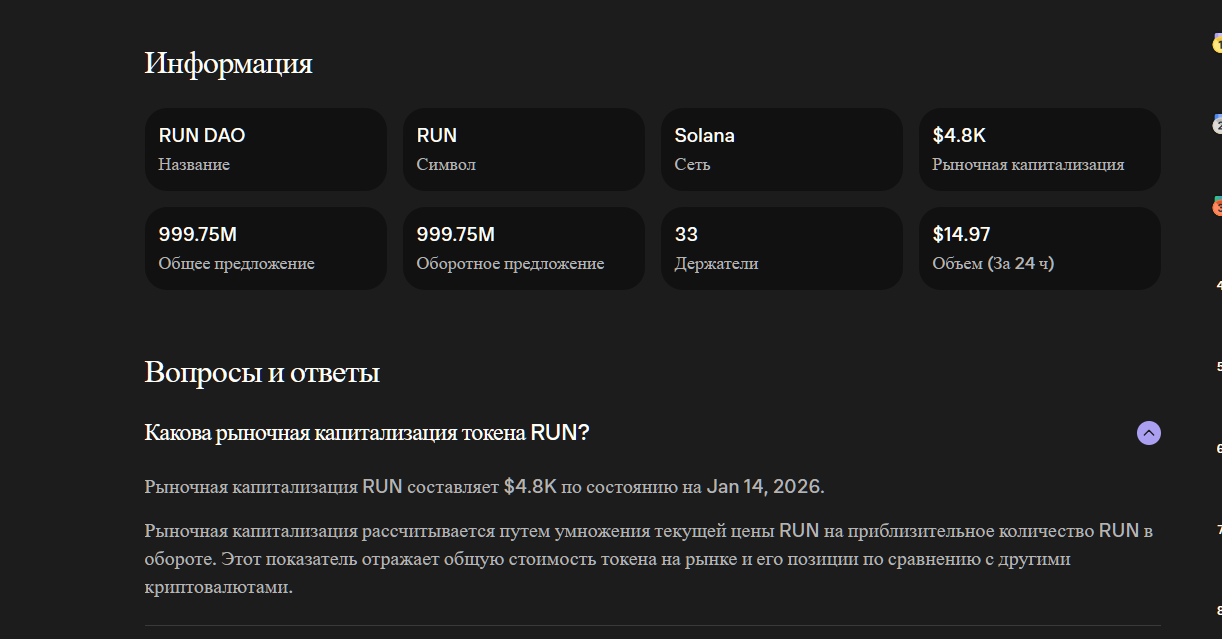
Task: Click the $14.97 'Объем (За 24 ч)' card
Action: tap(1039, 248)
